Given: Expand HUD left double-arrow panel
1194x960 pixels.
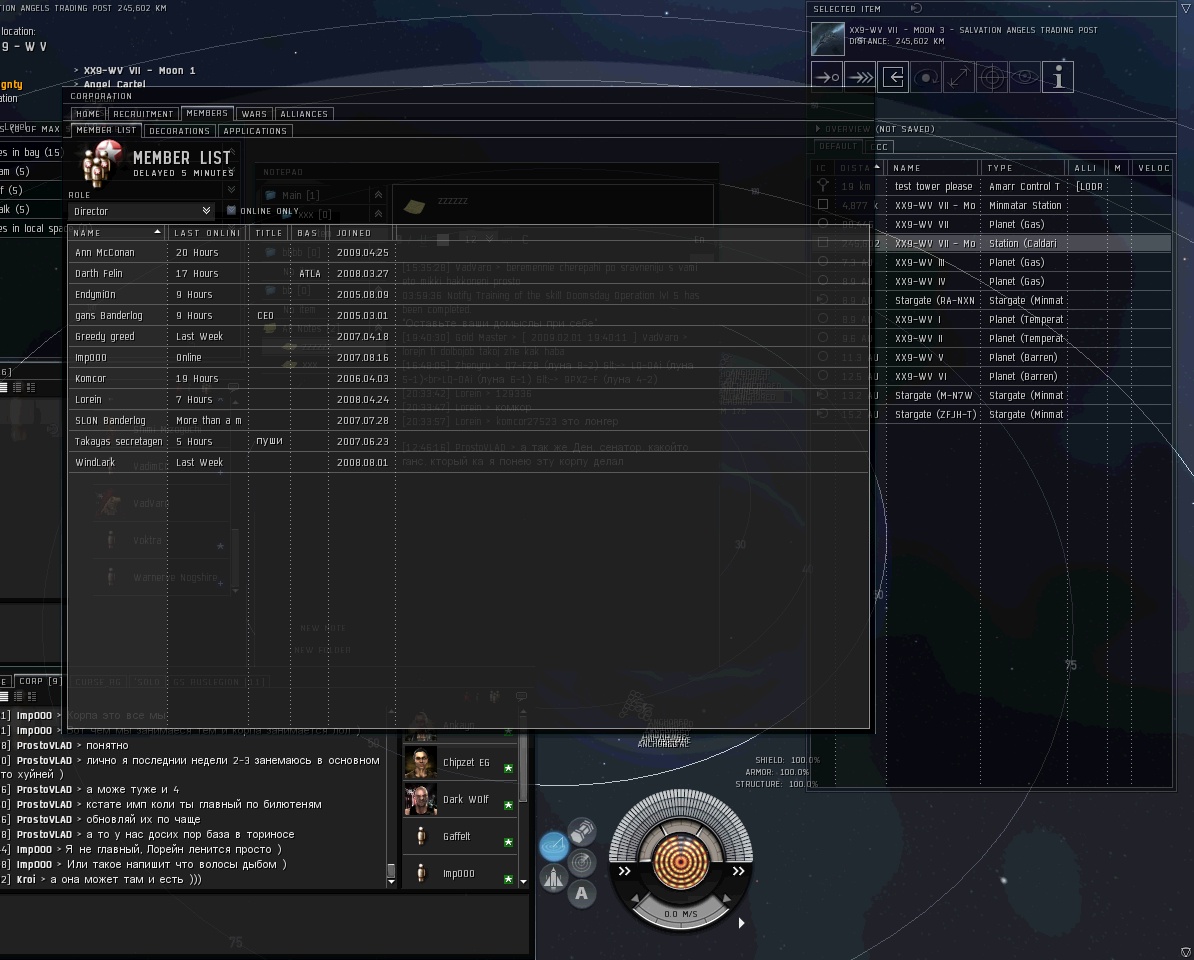Looking at the screenshot, I should (x=624, y=871).
